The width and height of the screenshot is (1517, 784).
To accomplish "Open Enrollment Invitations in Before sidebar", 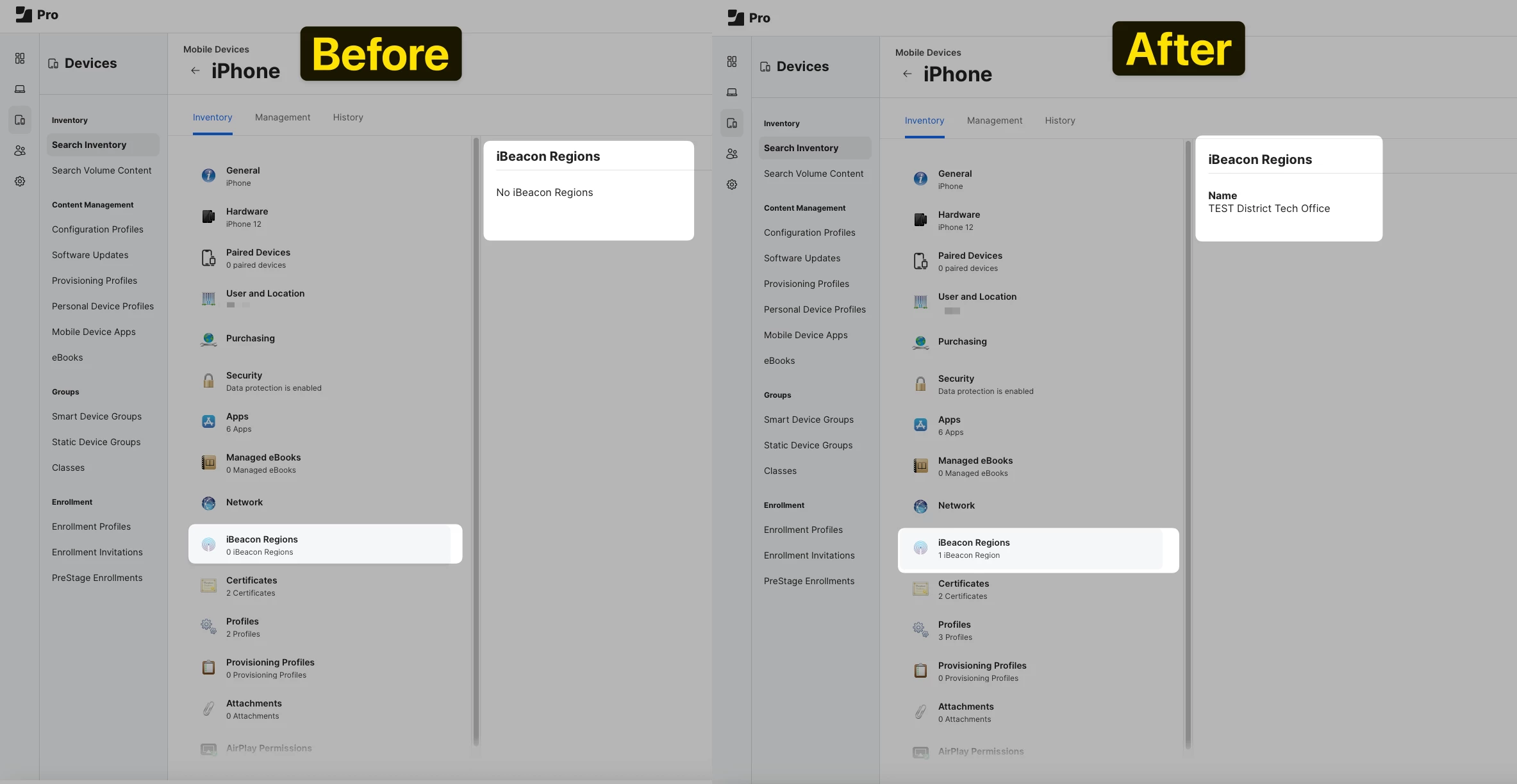I will point(97,552).
